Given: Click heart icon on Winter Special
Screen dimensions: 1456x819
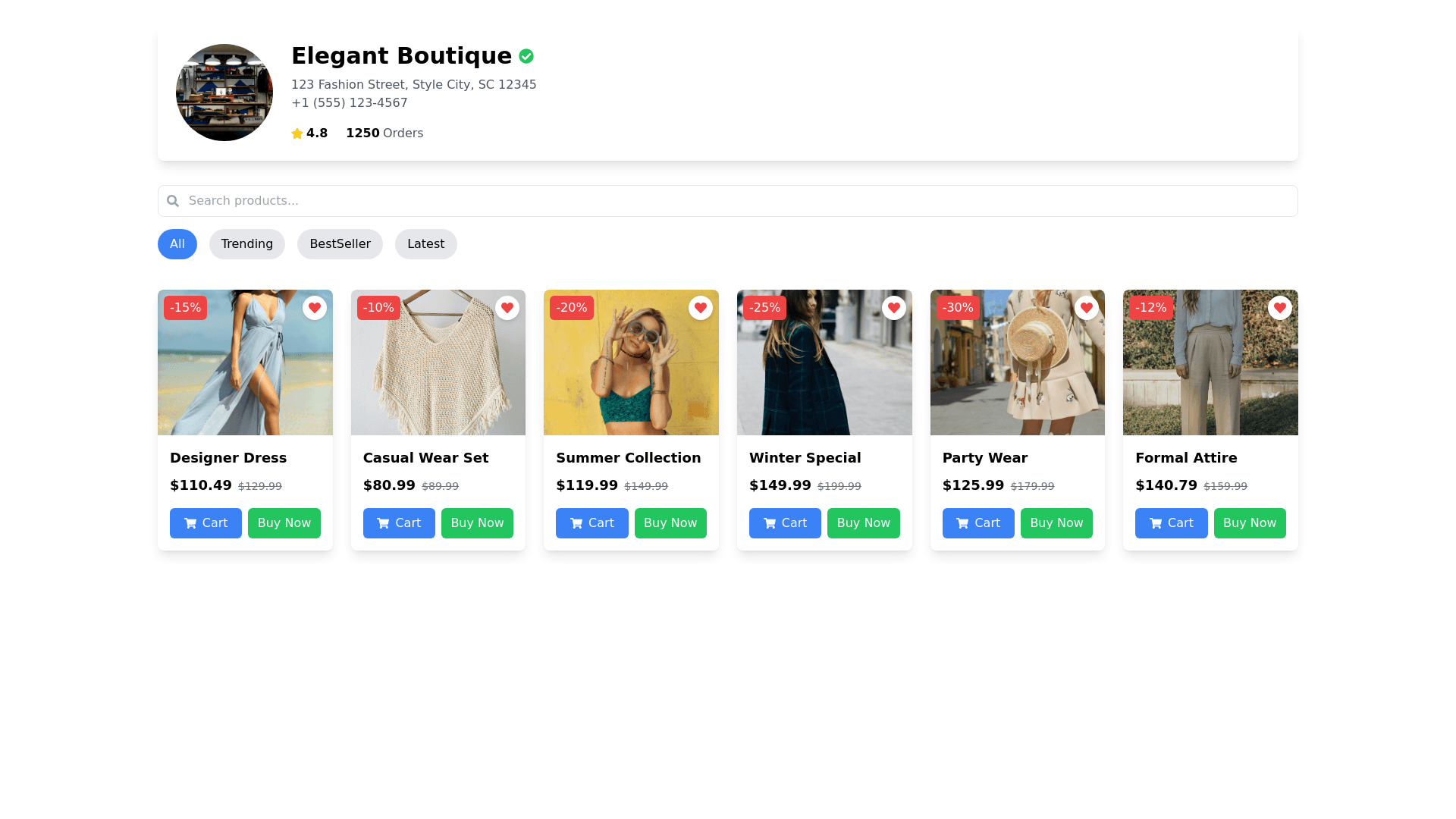Looking at the screenshot, I should point(894,308).
